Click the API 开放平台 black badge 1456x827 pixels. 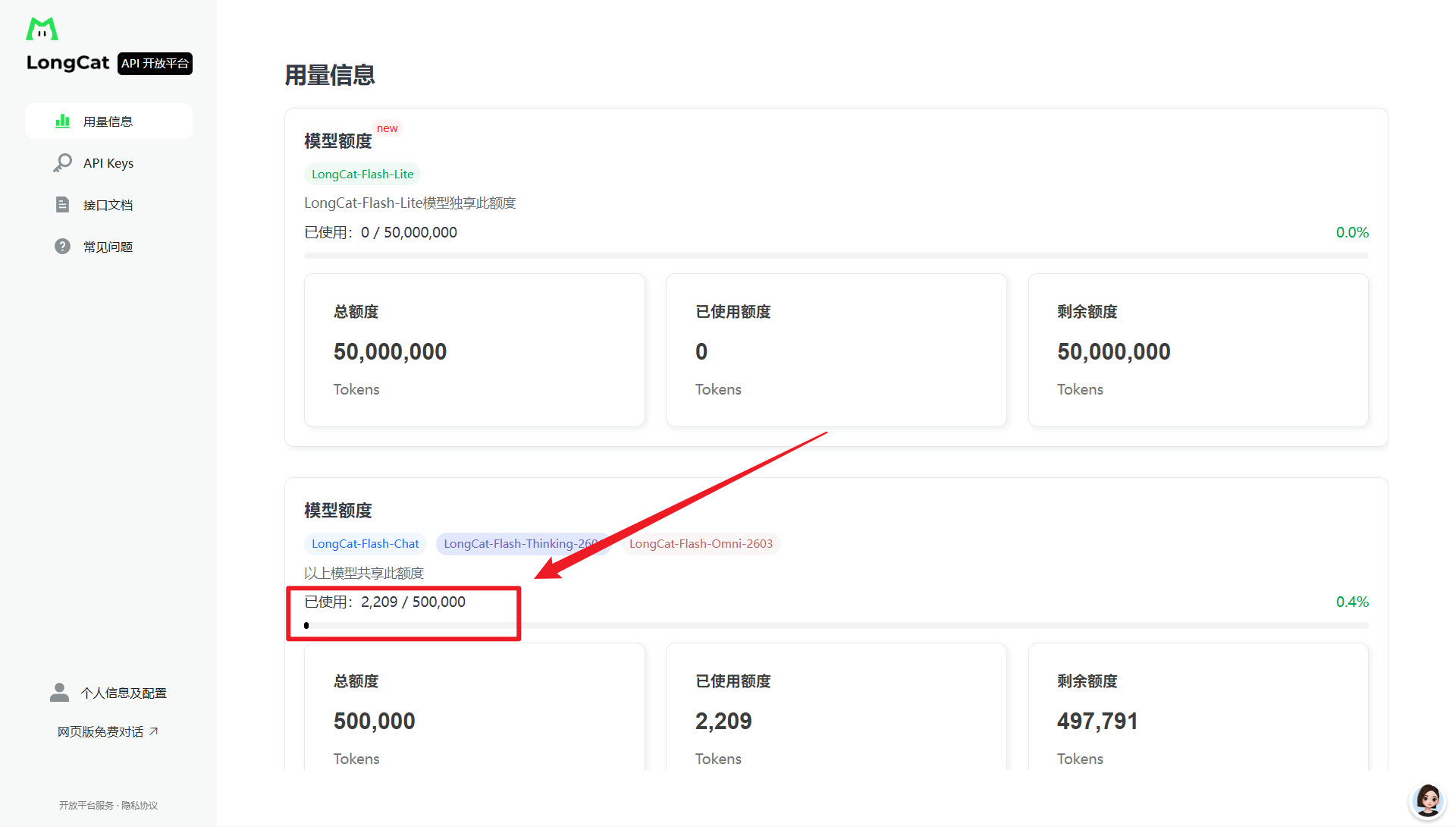tap(155, 64)
